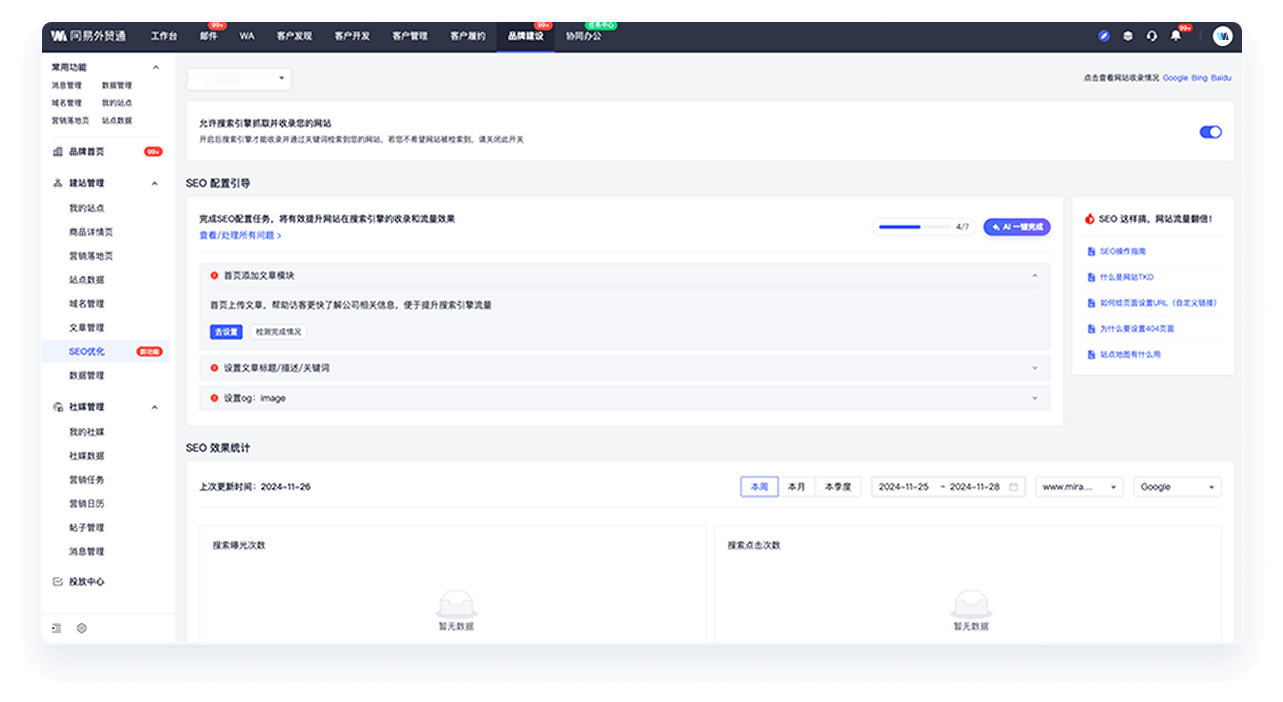Click the 查看/处理所有问题 link
1283x702 pixels.
coord(240,235)
